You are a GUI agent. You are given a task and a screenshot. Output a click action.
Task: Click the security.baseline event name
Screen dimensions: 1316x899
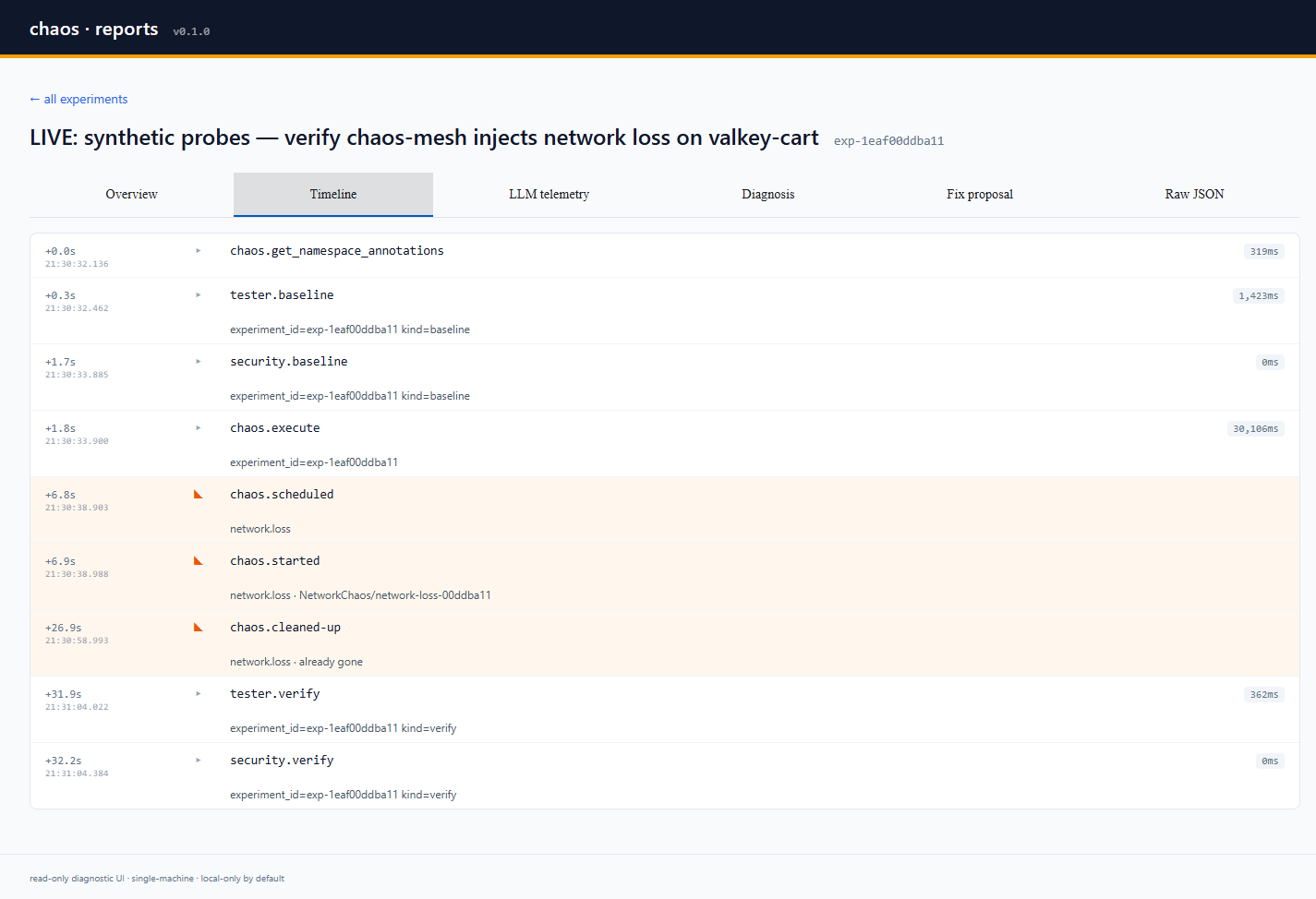click(x=289, y=362)
